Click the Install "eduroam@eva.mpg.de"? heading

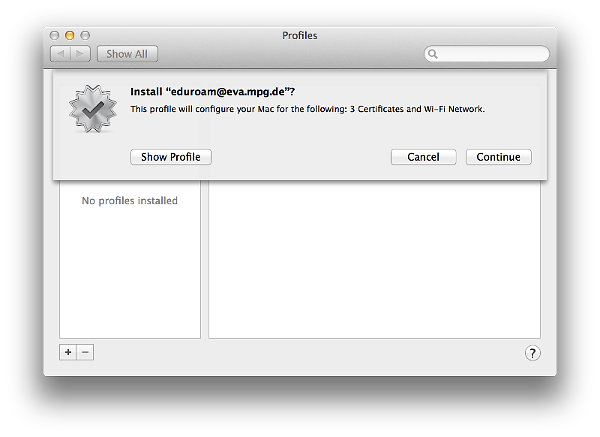(213, 92)
